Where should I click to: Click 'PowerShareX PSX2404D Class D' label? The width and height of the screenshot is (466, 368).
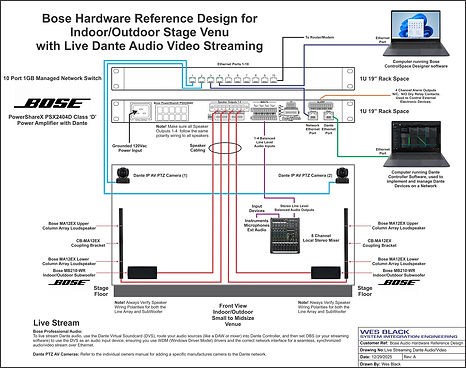pyautogui.click(x=52, y=120)
